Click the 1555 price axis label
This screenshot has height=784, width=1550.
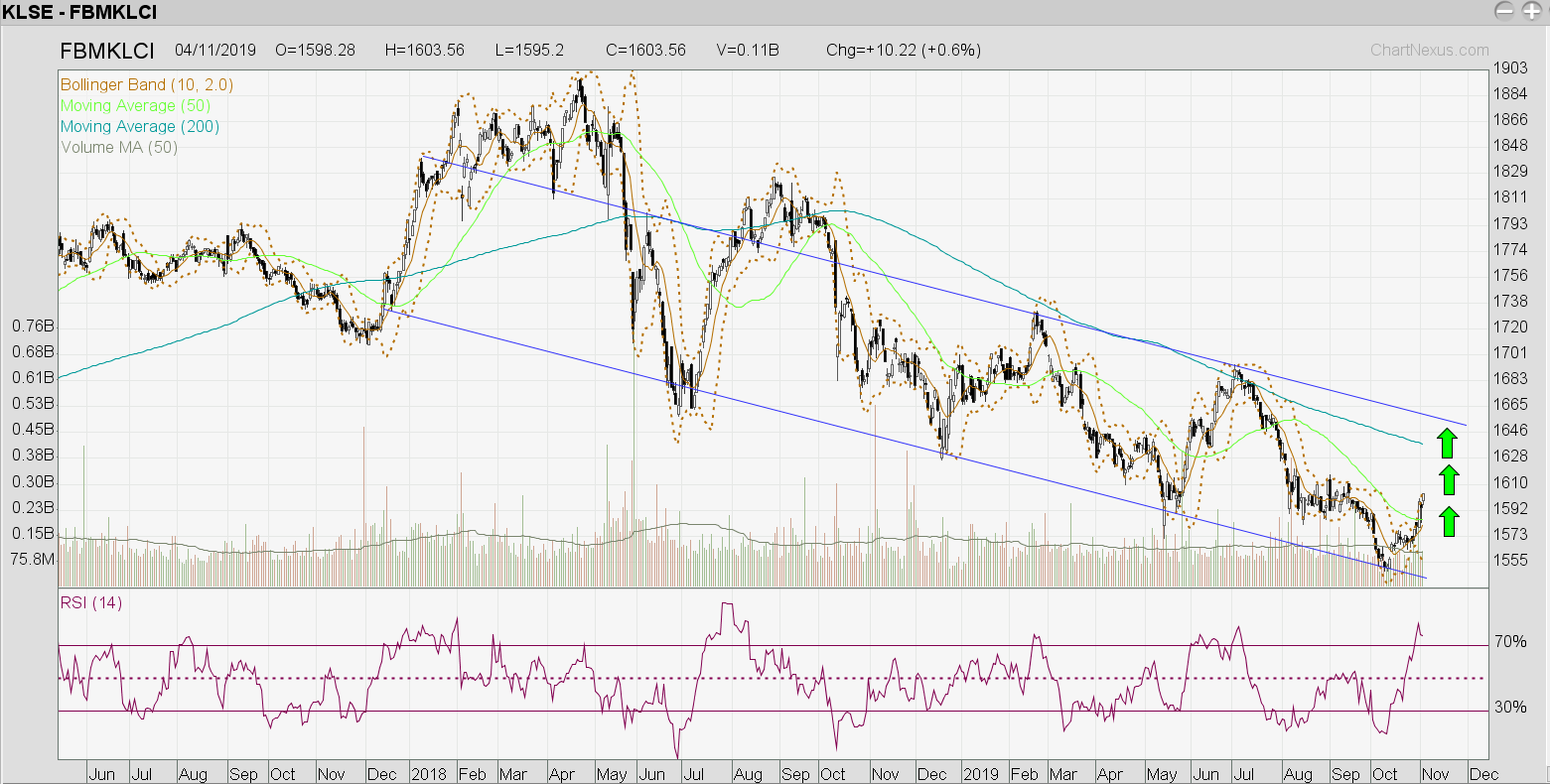[x=1510, y=560]
